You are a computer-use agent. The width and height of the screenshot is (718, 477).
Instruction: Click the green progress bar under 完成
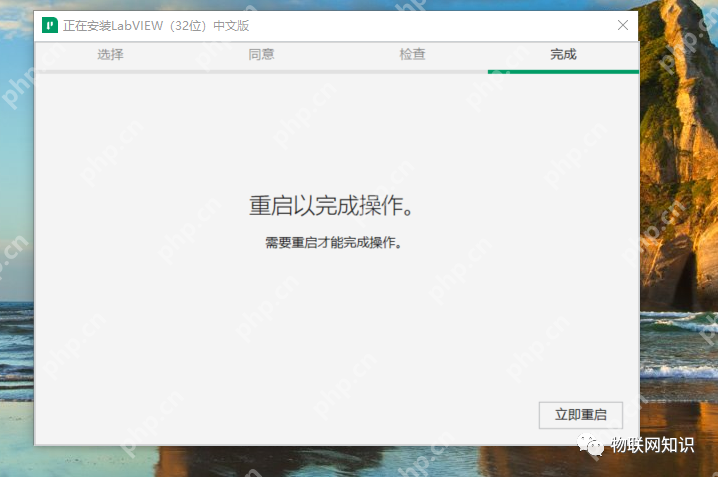[x=563, y=72]
